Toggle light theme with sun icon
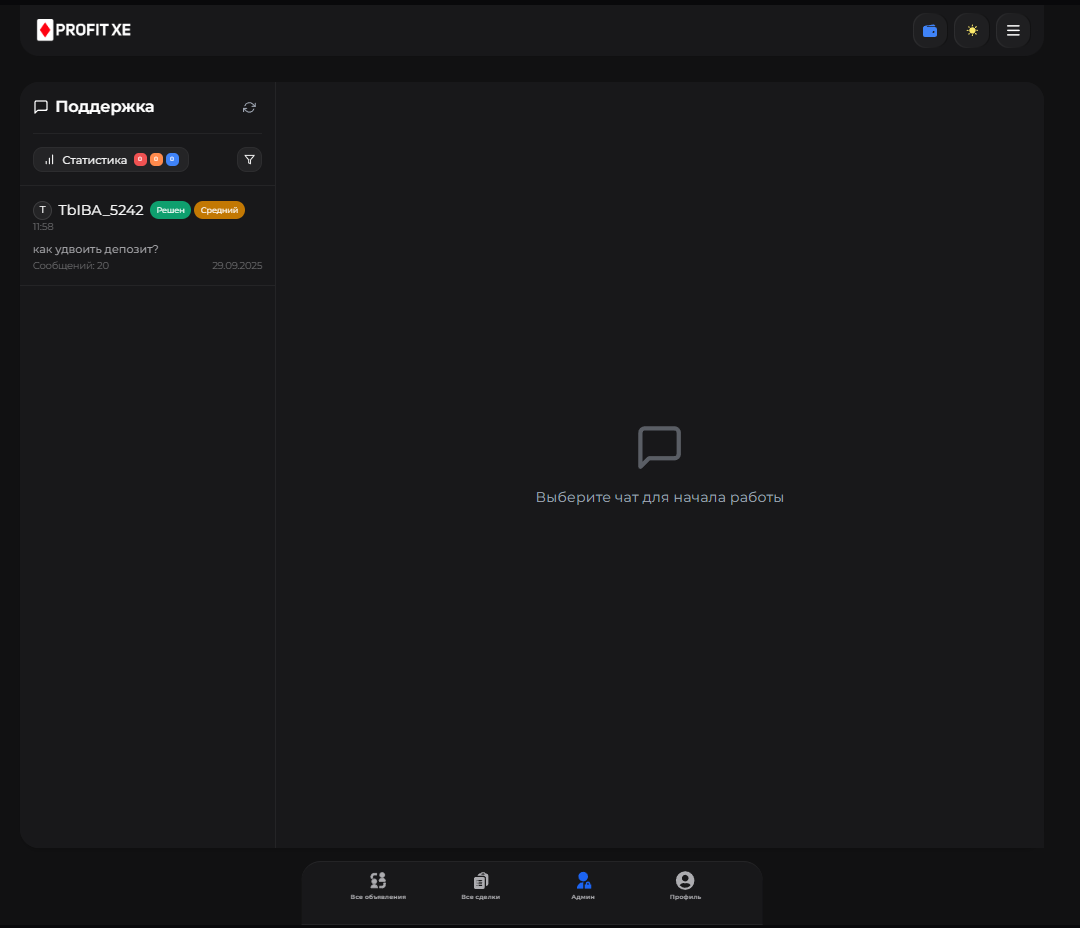1080x928 pixels. click(x=971, y=30)
